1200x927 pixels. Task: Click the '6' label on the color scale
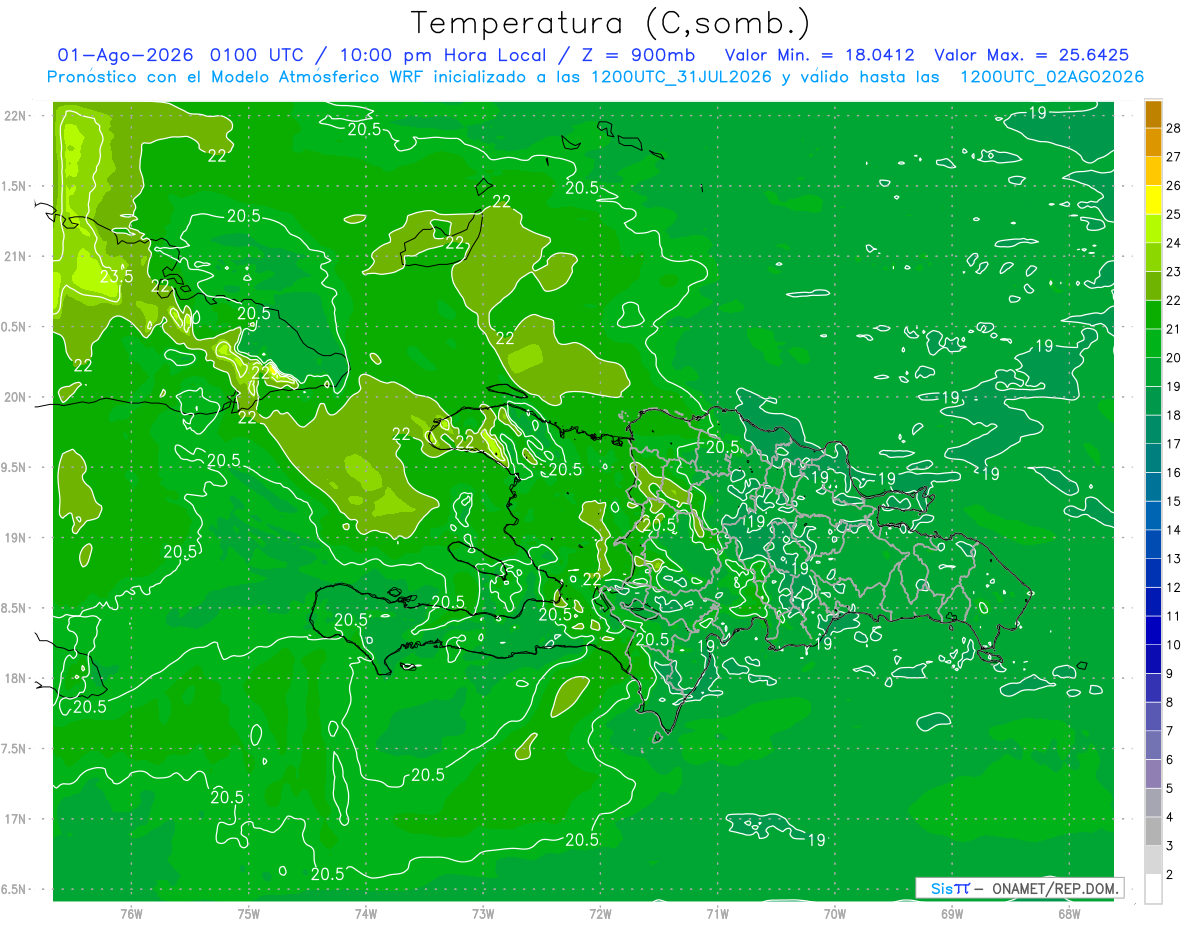point(1170,760)
